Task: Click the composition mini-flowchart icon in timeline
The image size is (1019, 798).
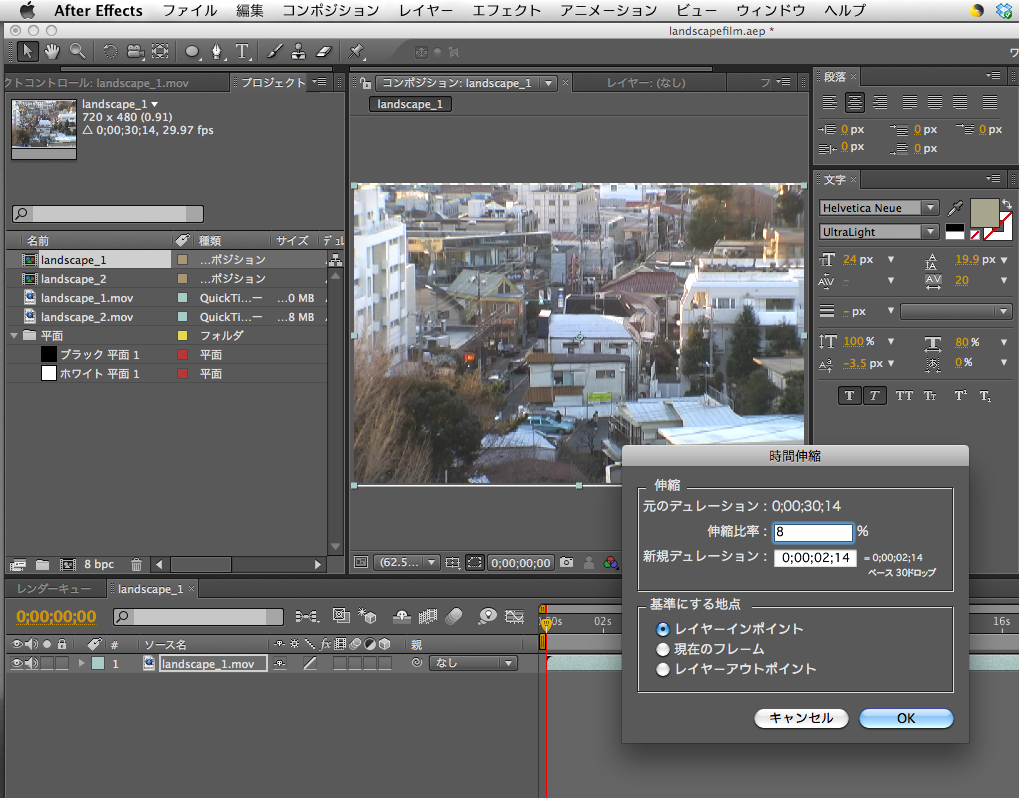Action: tap(307, 616)
